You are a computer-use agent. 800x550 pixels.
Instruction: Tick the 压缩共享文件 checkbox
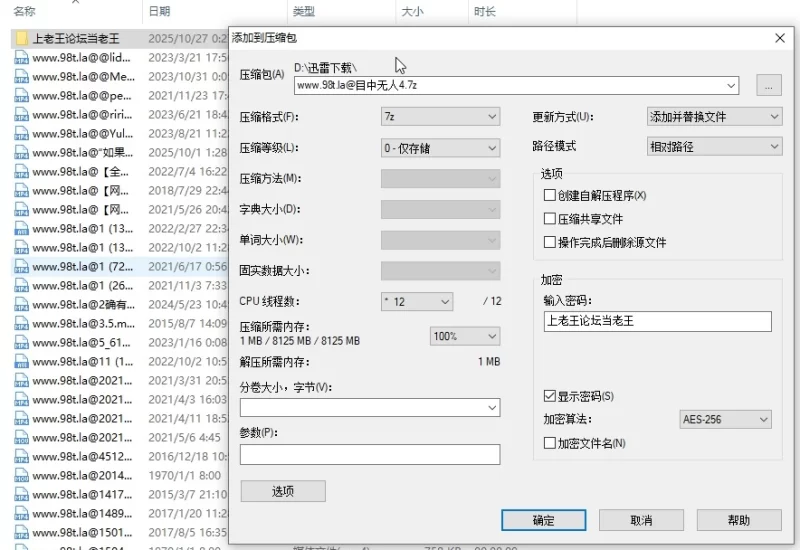549,219
